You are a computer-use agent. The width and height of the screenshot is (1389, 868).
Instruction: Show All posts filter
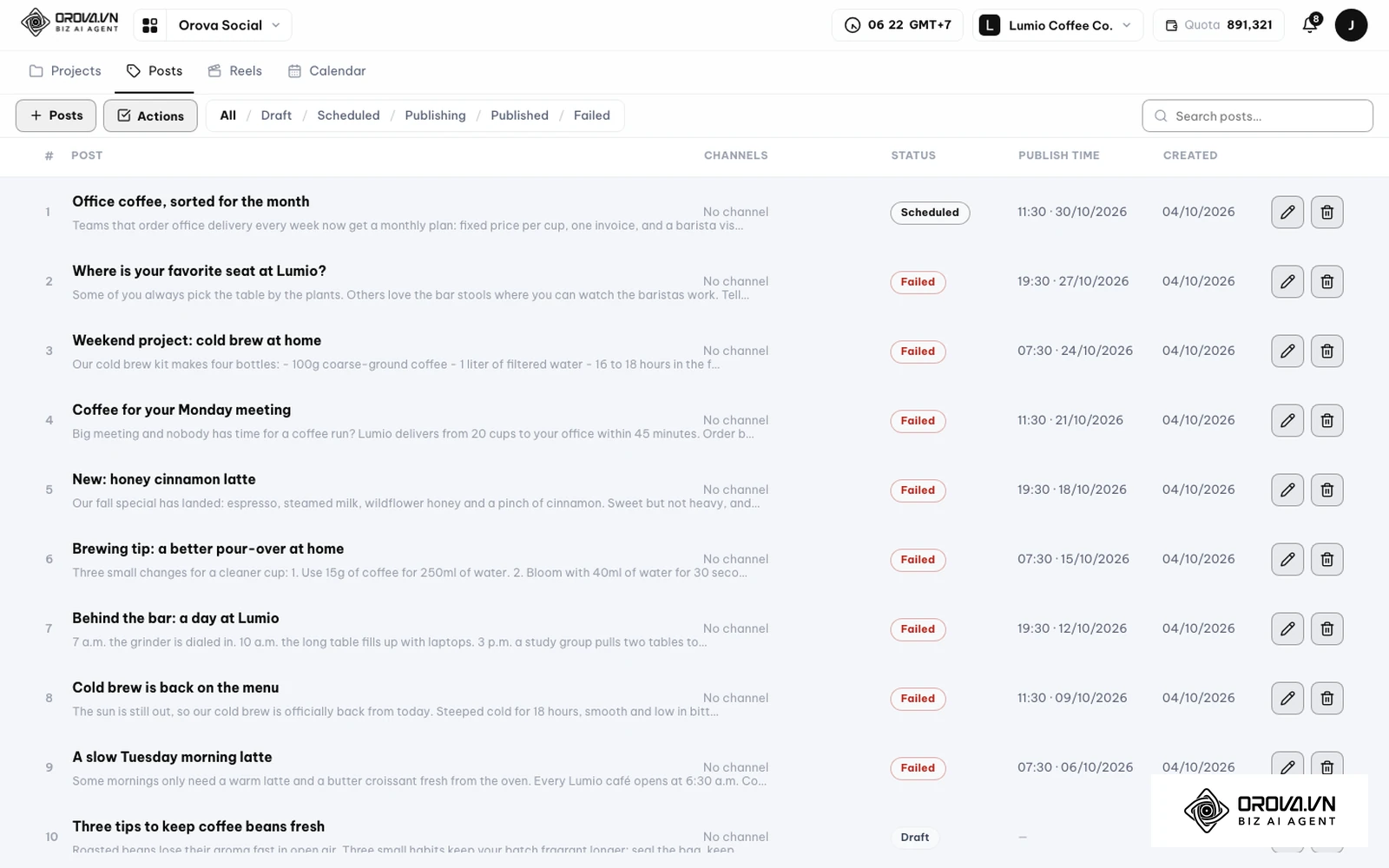[228, 115]
